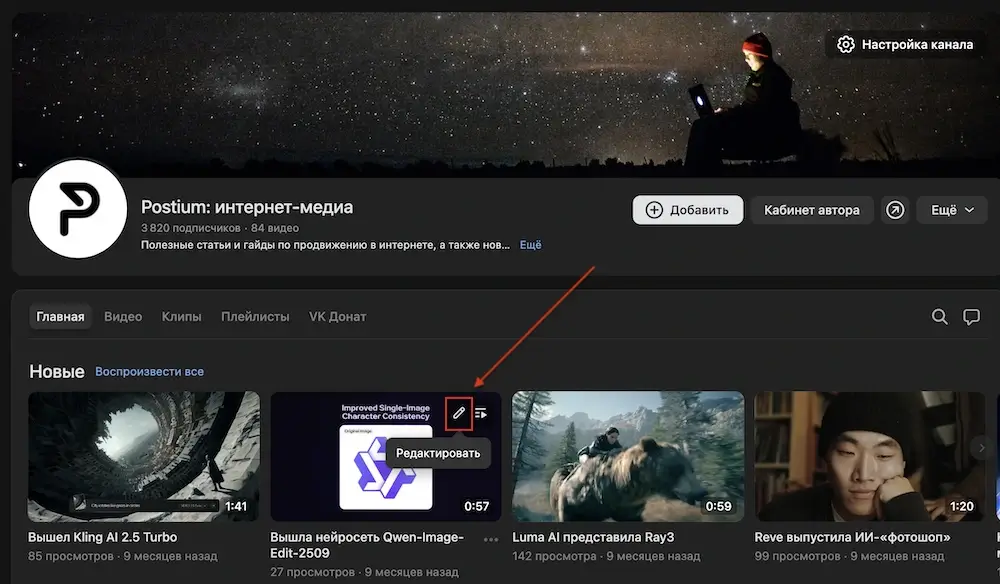Viewport: 1000px width, 584px height.
Task: Click Воспроизвести все link
Action: pyautogui.click(x=149, y=372)
